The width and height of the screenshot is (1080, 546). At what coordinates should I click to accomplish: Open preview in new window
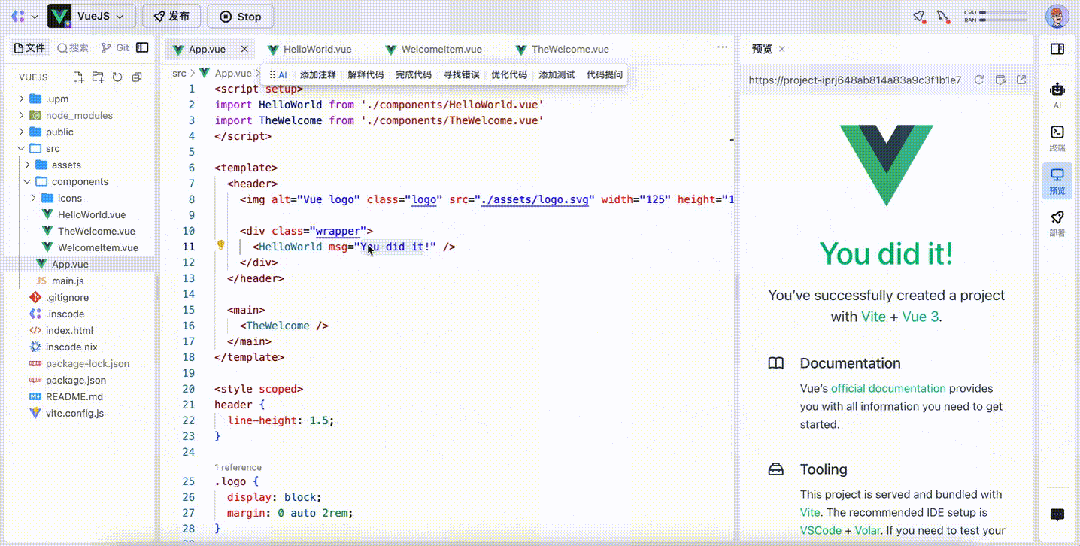[x=1022, y=80]
